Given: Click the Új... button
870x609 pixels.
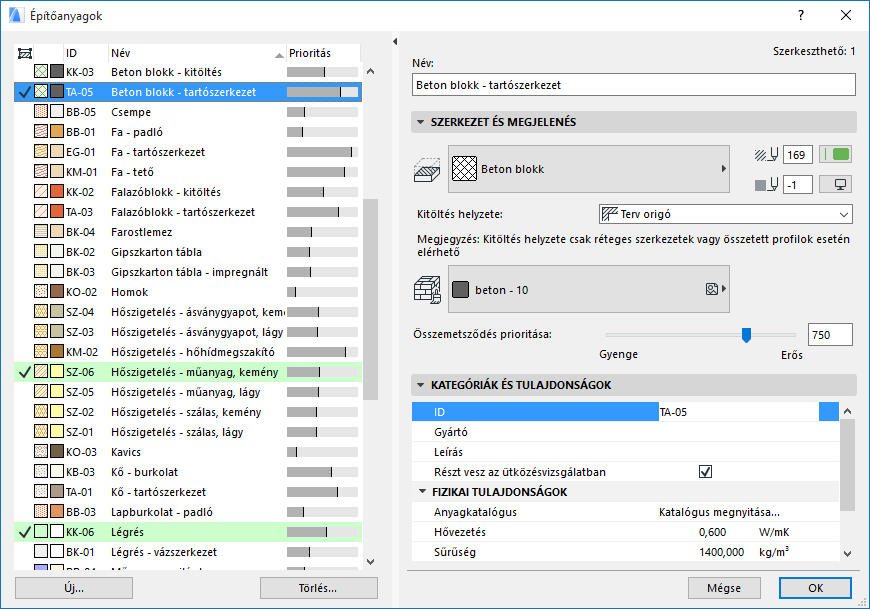Looking at the screenshot, I should tap(74, 588).
